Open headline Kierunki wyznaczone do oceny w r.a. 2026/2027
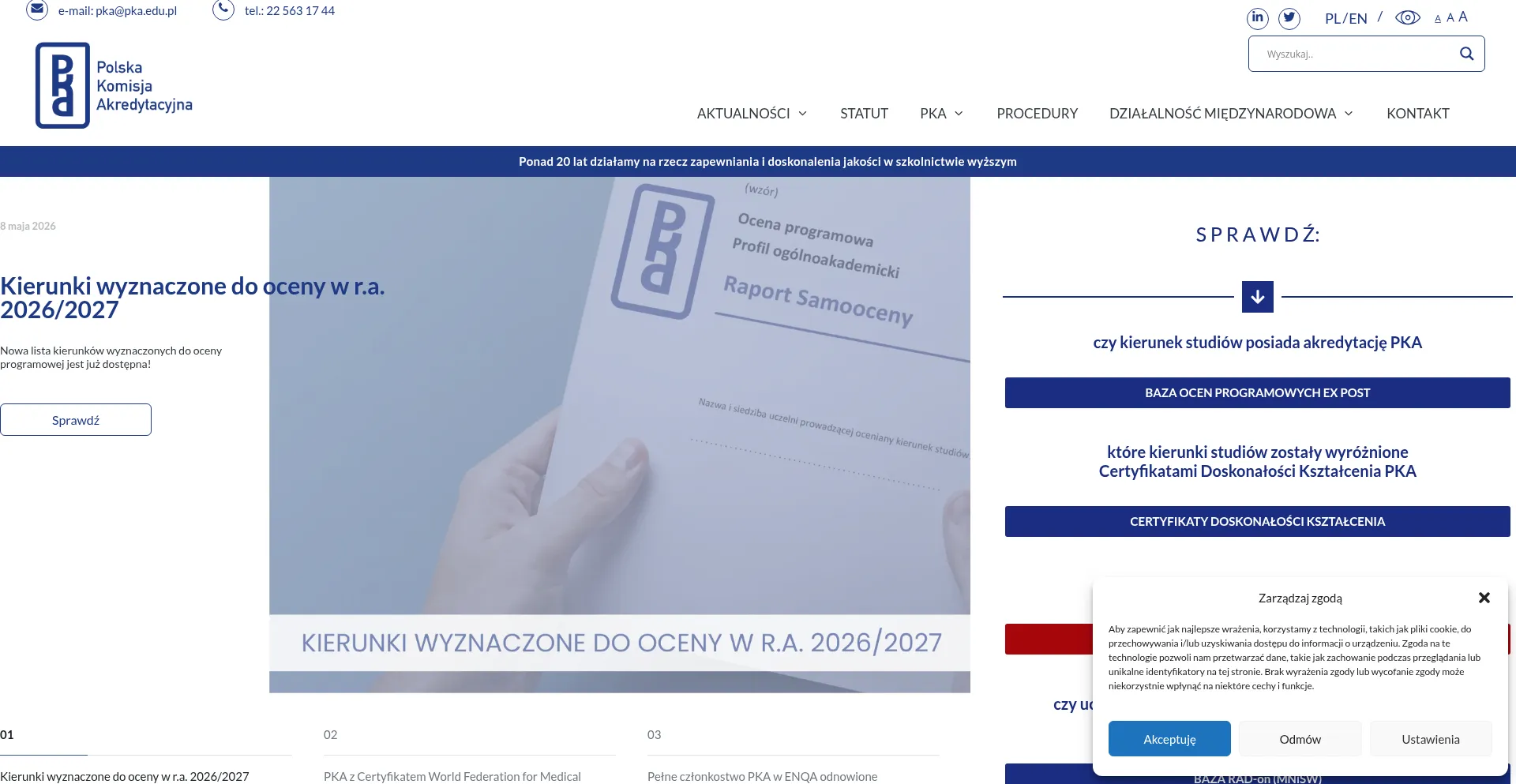This screenshot has width=1516, height=784. 193,298
